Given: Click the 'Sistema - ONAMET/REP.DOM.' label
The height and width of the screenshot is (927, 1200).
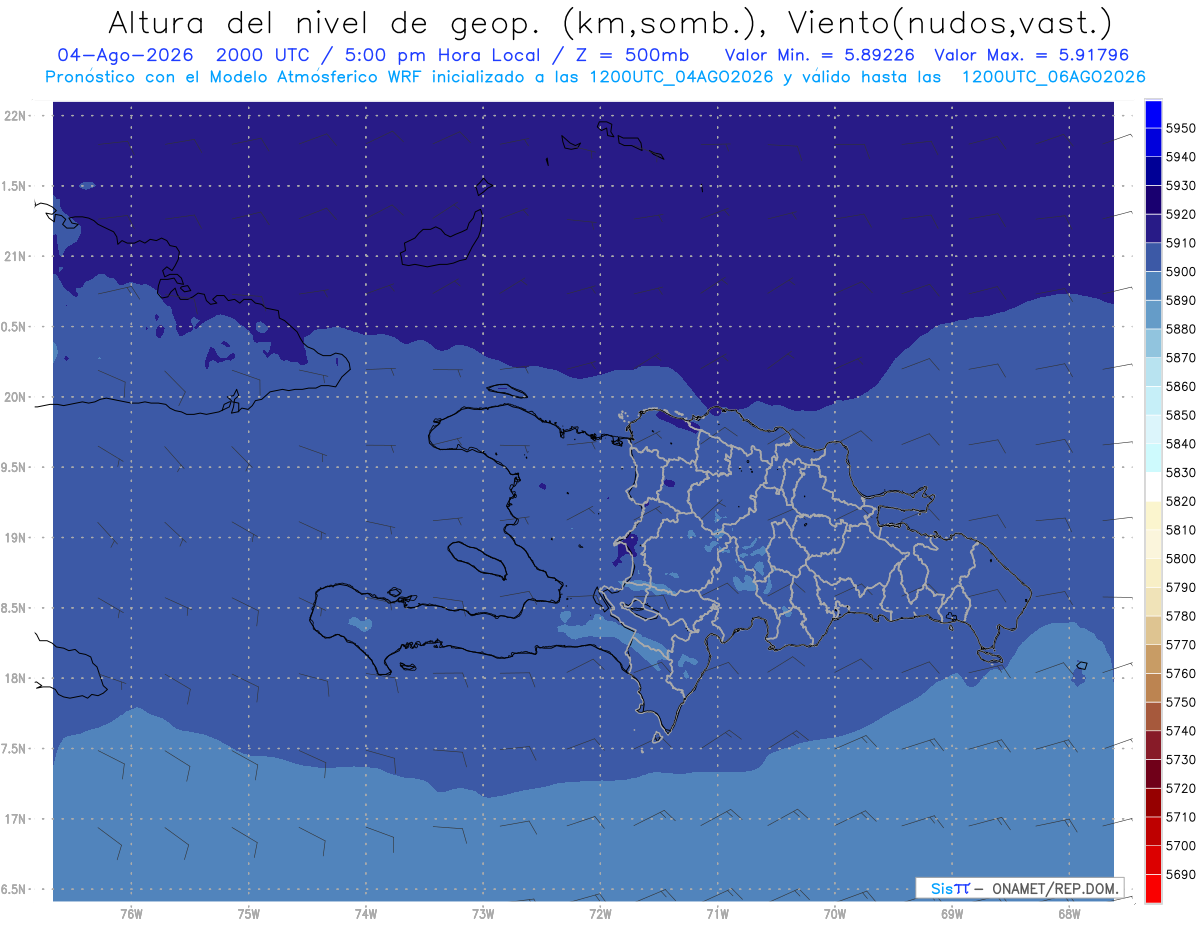Looking at the screenshot, I should 1019,888.
